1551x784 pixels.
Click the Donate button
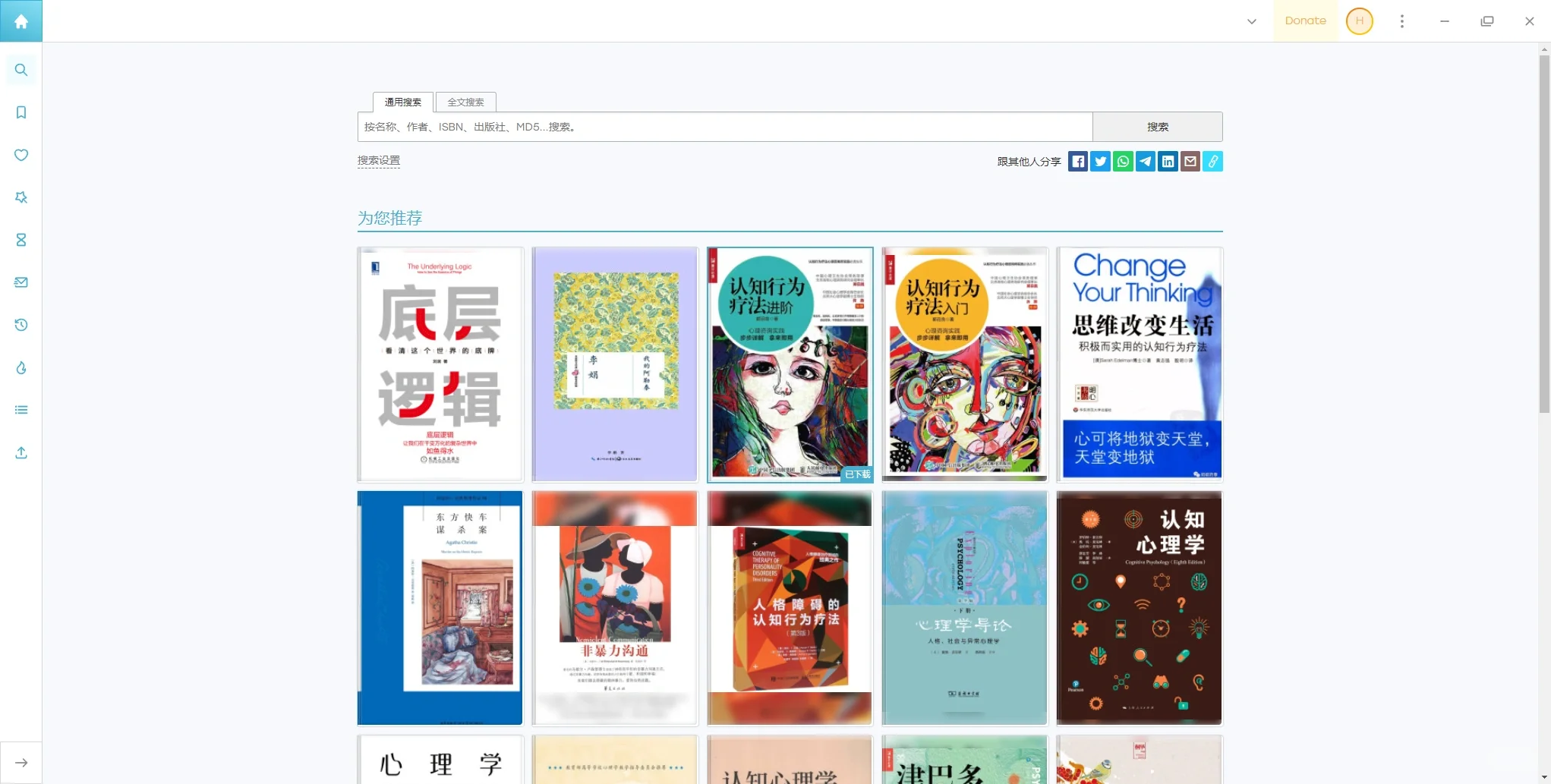click(1306, 21)
